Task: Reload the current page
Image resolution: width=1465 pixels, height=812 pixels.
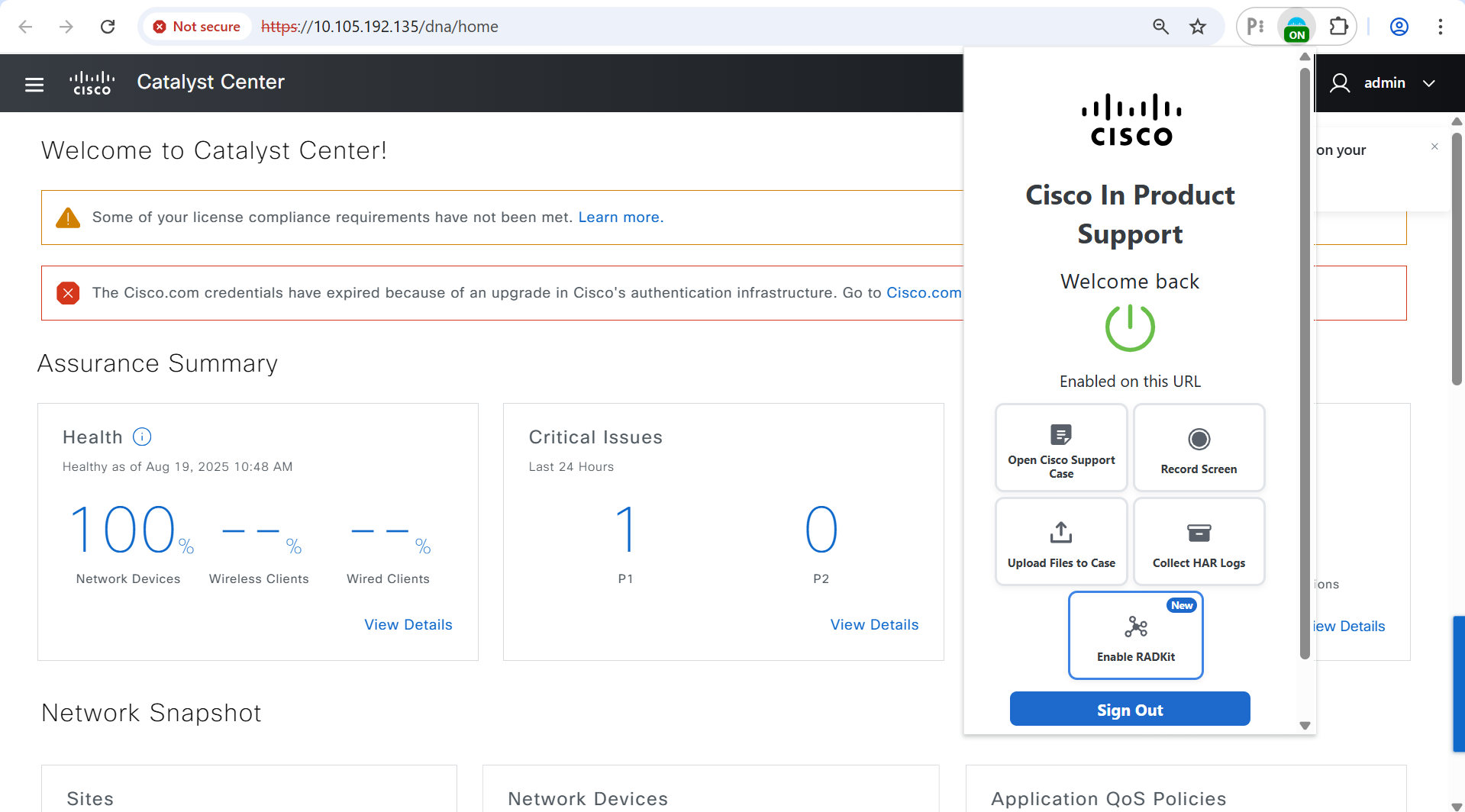Action: [x=108, y=27]
